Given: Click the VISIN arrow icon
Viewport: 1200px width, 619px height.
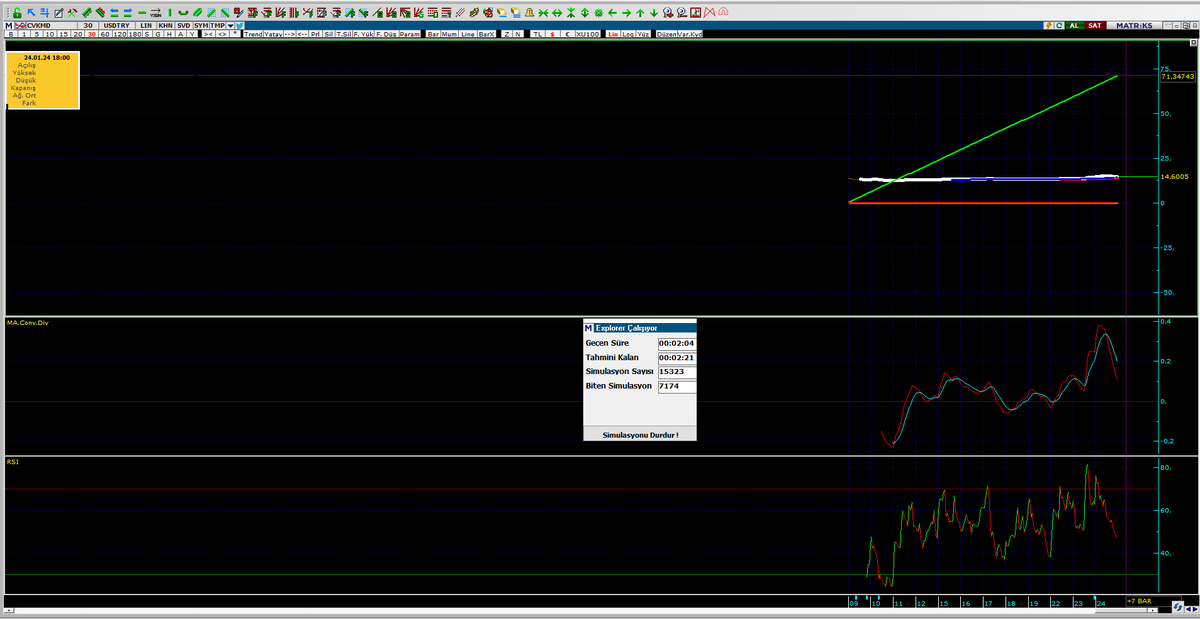Looking at the screenshot, I should click(155, 13).
